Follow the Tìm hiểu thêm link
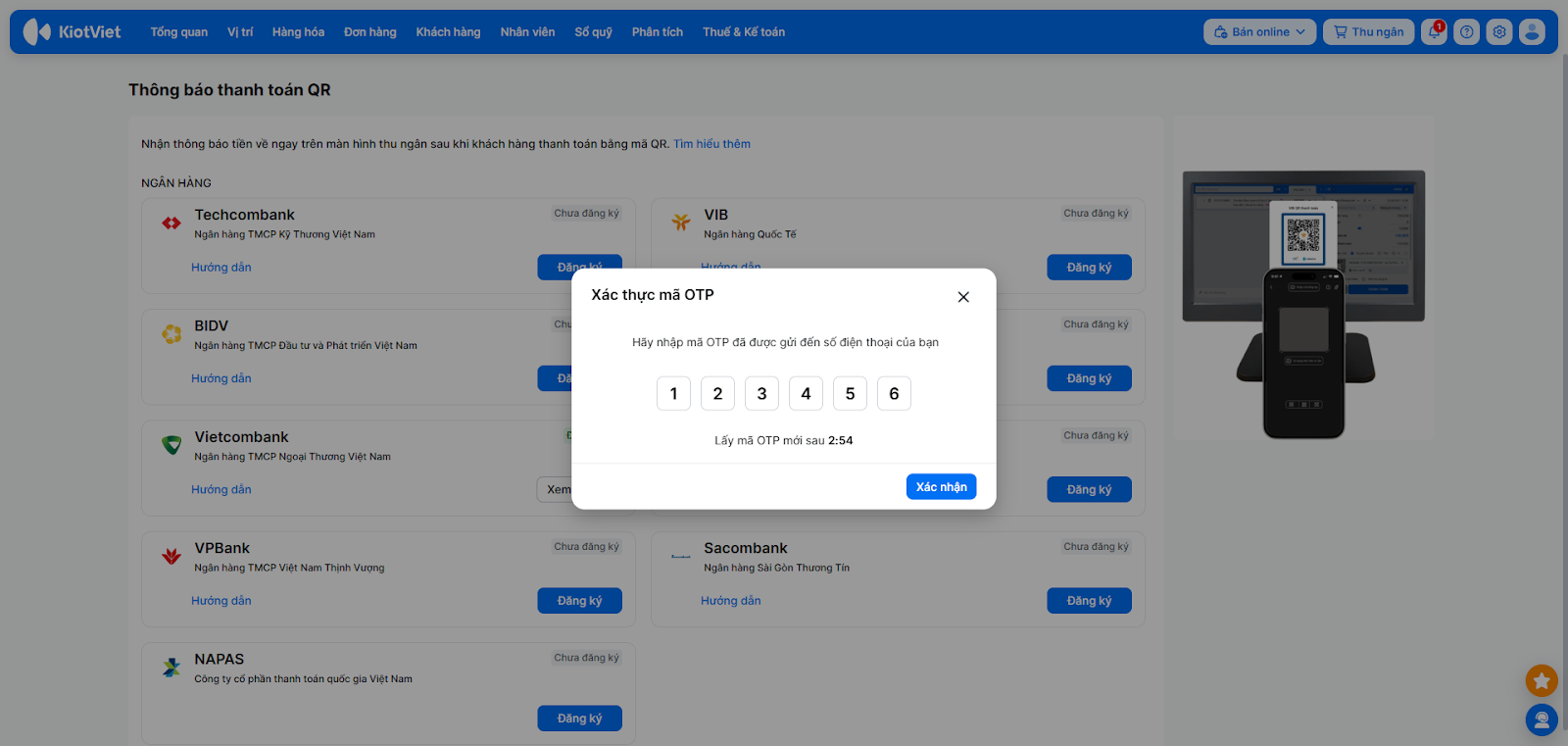Screen dimensions: 1568x746 (x=711, y=144)
